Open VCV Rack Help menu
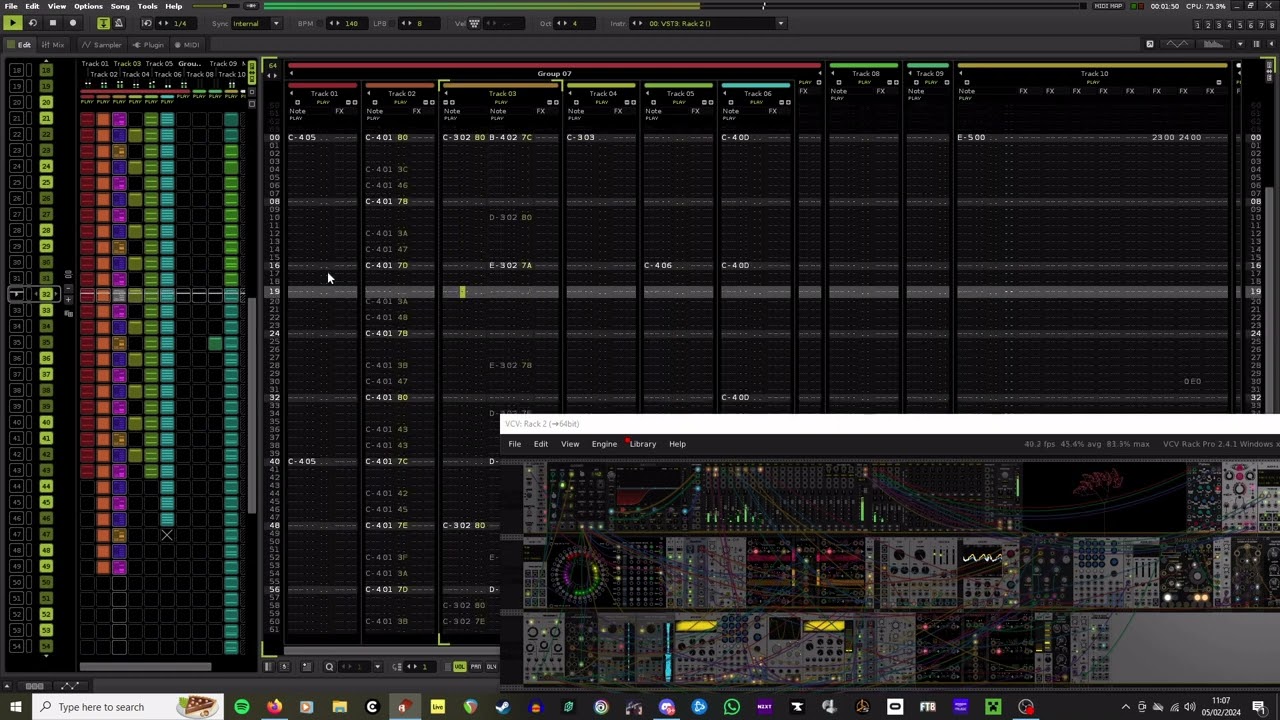This screenshot has height=720, width=1280. [x=677, y=444]
